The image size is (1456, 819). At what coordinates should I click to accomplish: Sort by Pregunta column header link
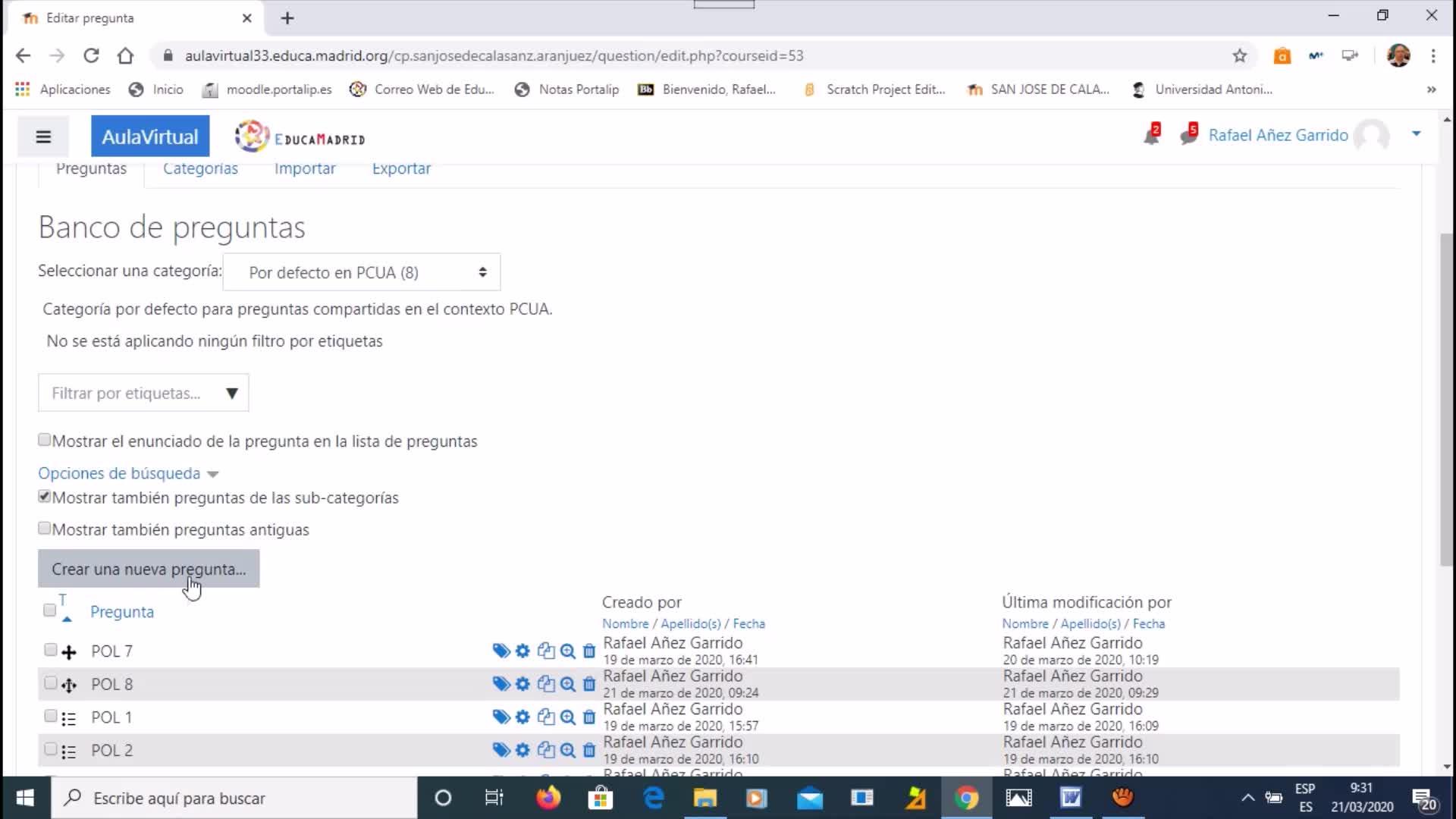coord(122,612)
